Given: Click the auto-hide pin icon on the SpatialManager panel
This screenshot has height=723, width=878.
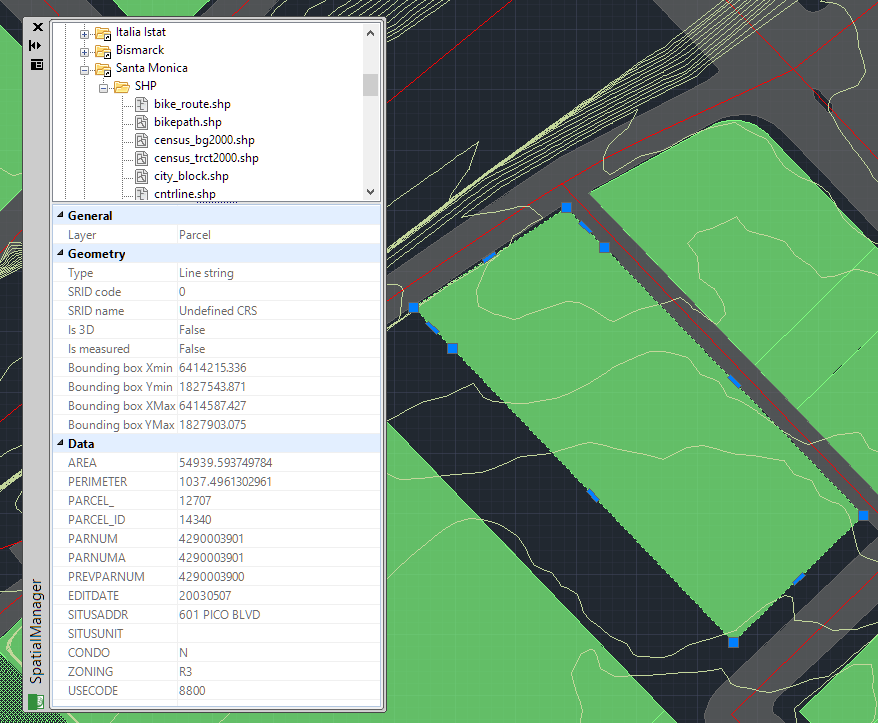Looking at the screenshot, I should [x=37, y=43].
